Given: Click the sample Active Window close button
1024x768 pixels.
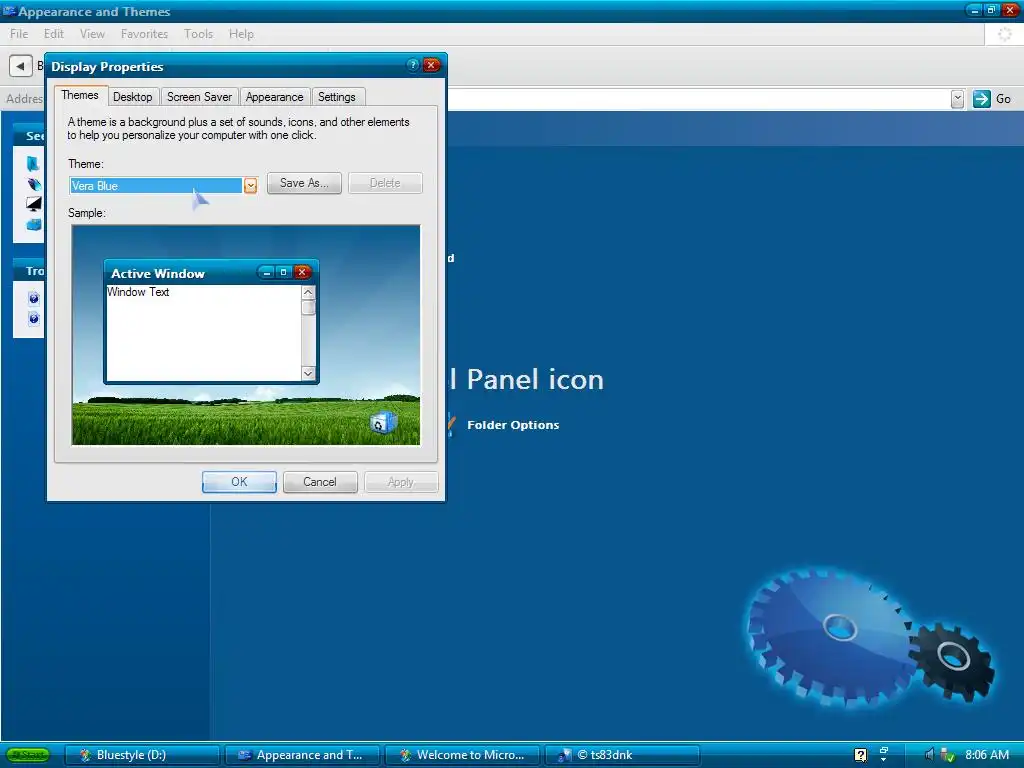Looking at the screenshot, I should [x=302, y=272].
